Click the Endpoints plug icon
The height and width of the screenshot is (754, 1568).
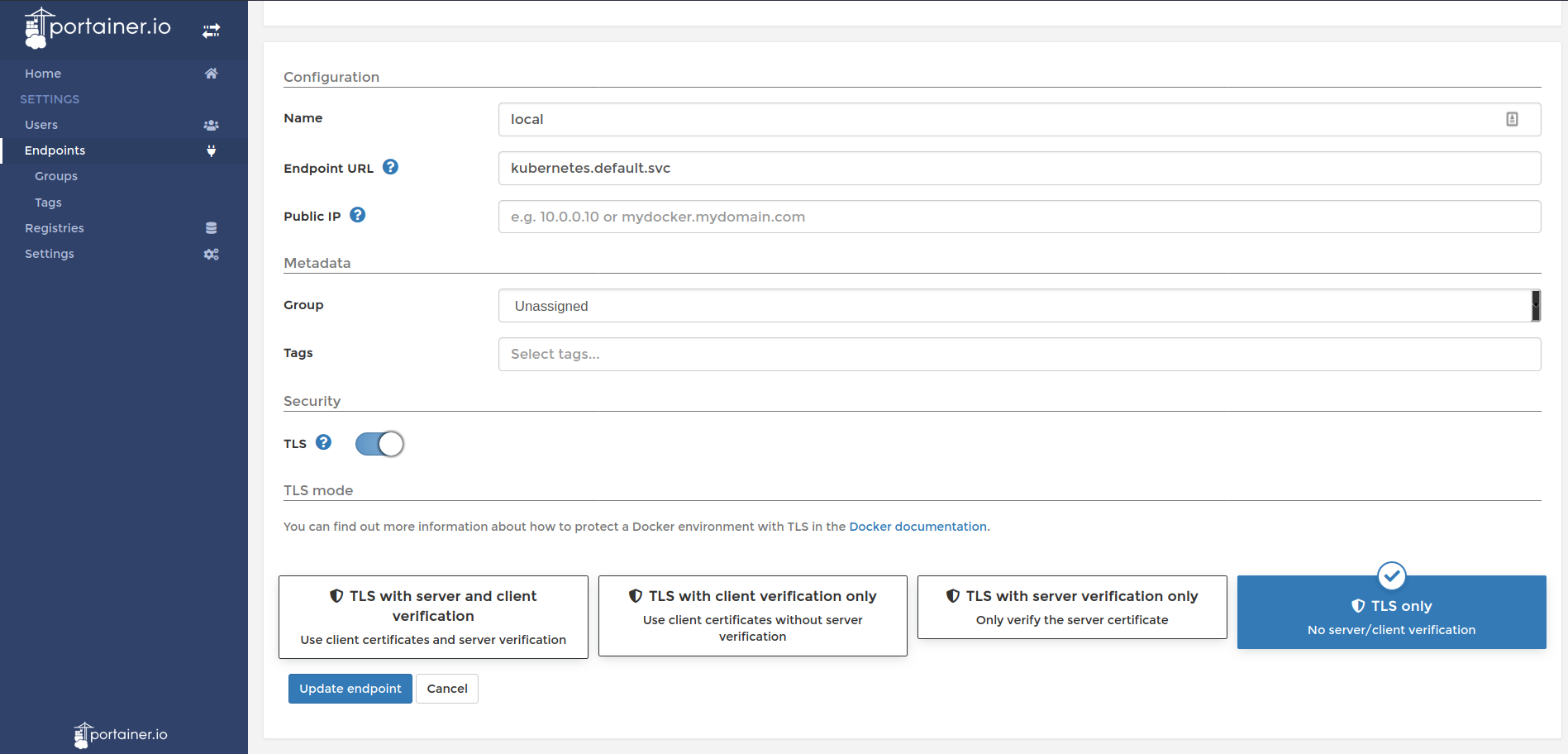(212, 150)
